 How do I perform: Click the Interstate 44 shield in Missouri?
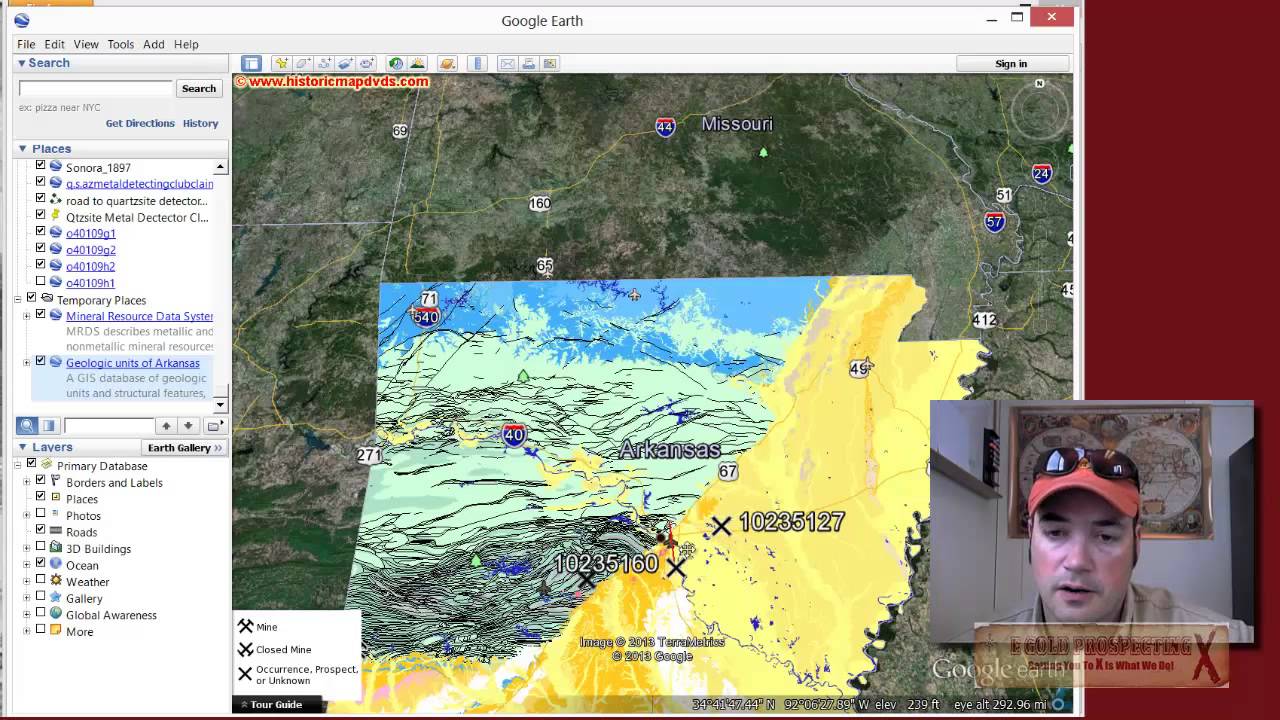[x=665, y=126]
